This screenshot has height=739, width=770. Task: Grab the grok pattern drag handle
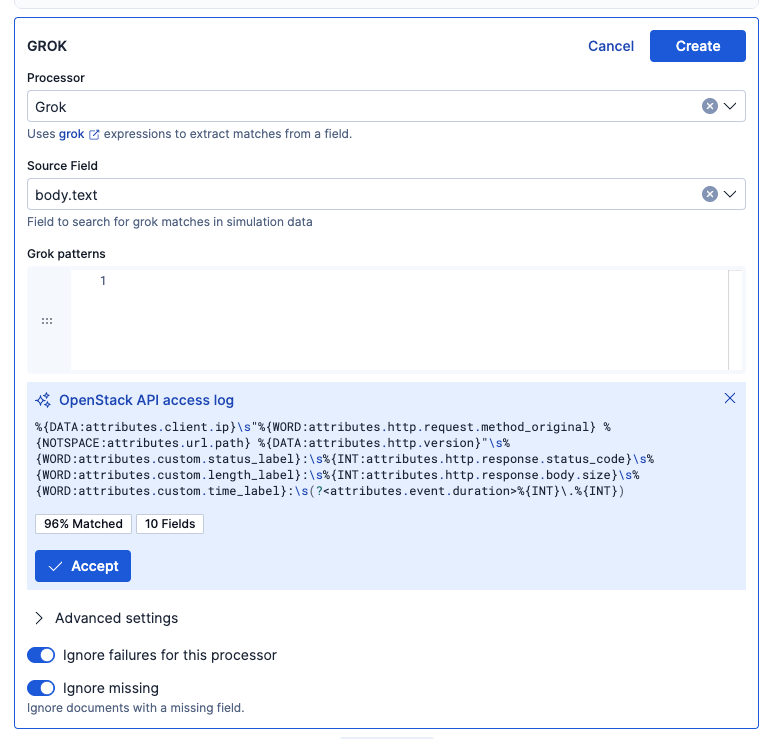(x=47, y=321)
